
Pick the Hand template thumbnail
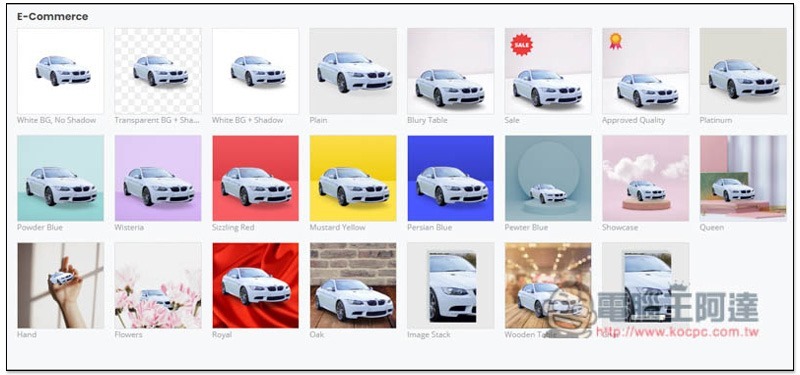pos(60,285)
